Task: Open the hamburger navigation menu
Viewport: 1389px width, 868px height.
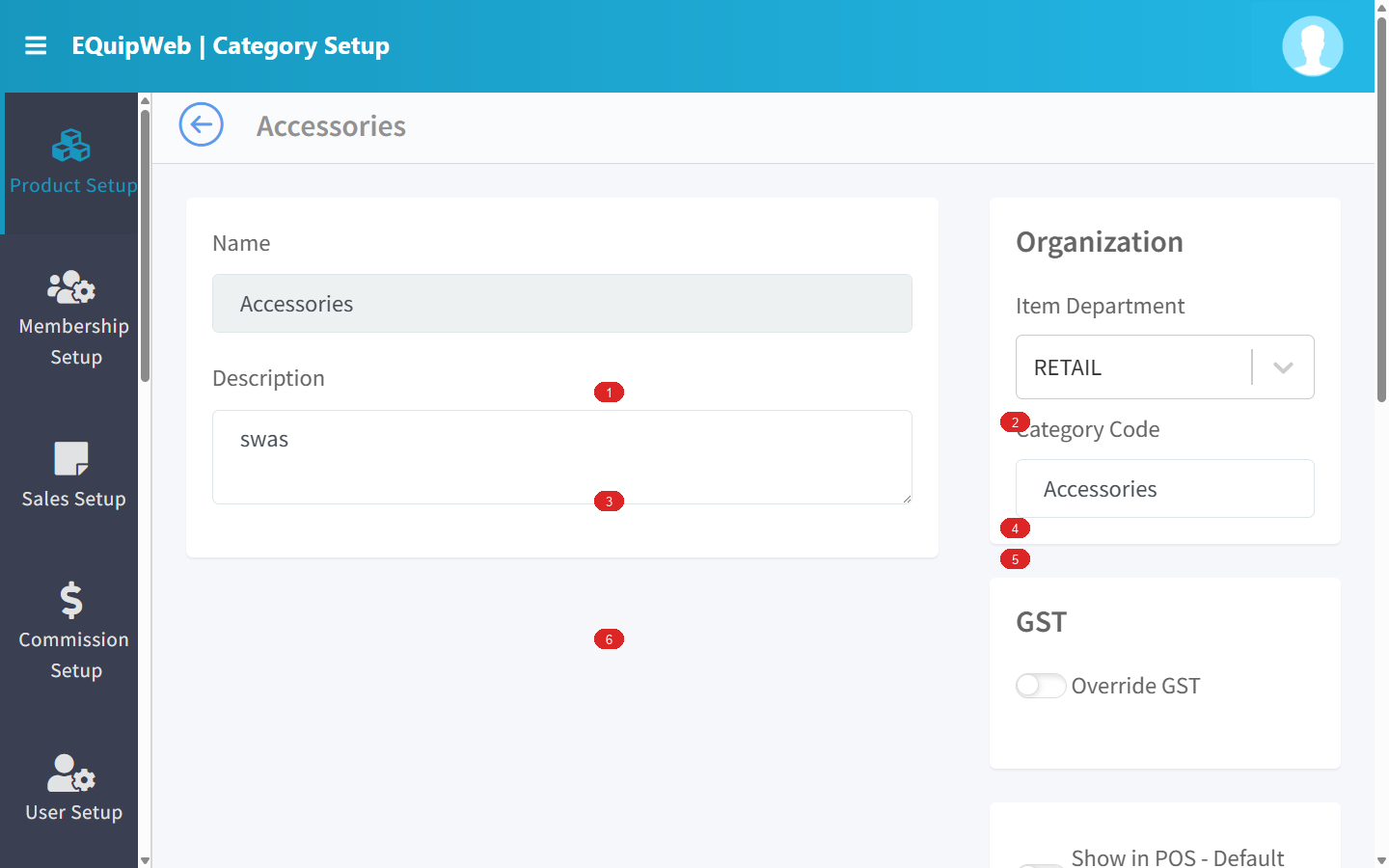Action: pyautogui.click(x=36, y=45)
